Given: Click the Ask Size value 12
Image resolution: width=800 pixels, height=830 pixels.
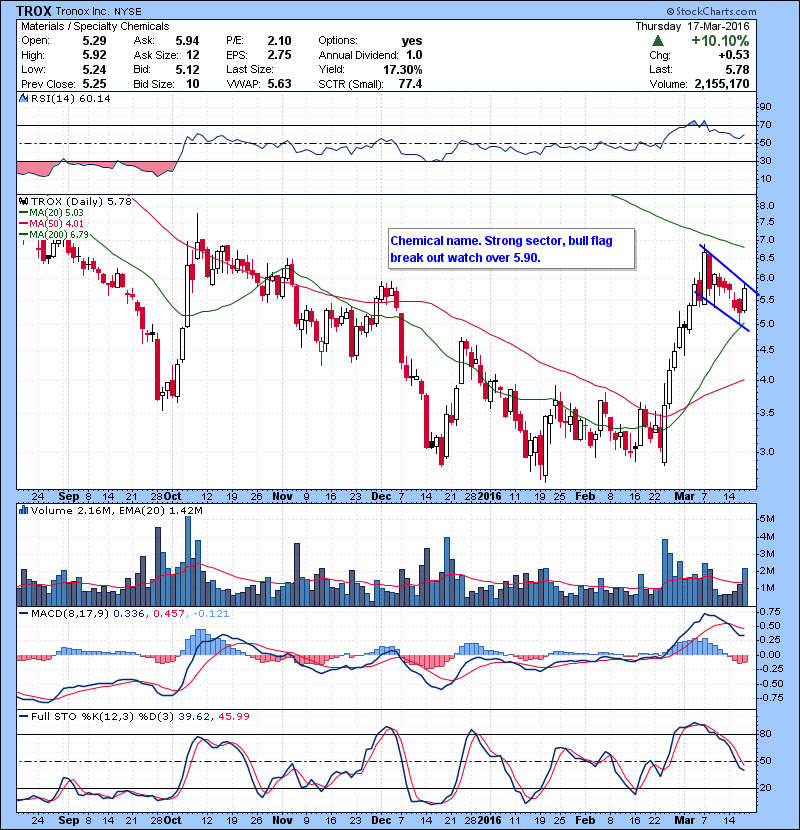Looking at the screenshot, I should coord(193,55).
